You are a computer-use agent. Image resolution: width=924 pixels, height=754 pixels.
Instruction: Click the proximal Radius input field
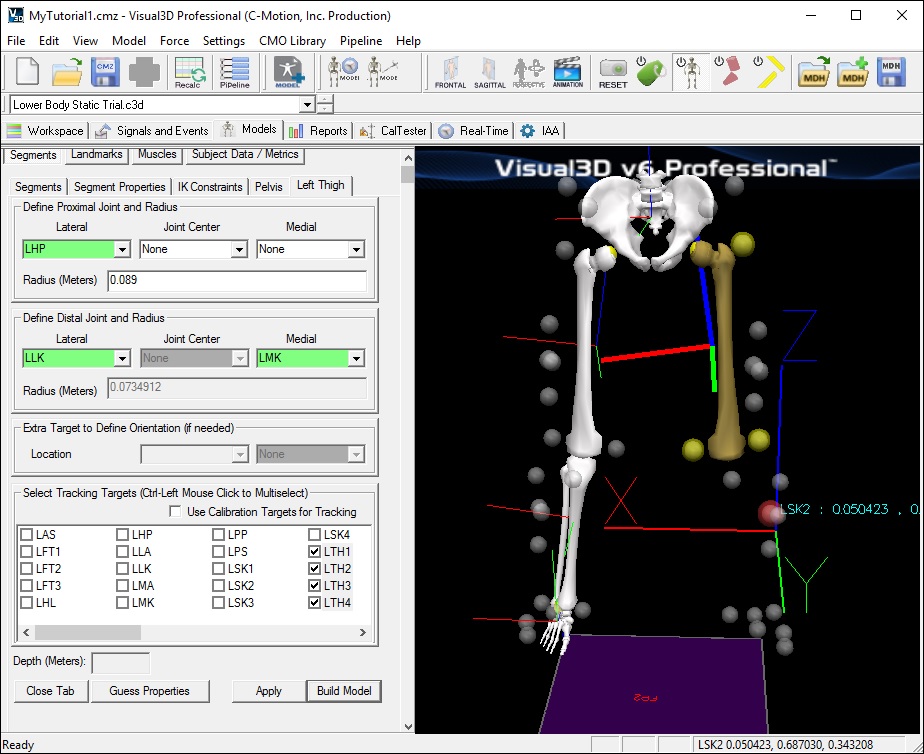(x=236, y=281)
